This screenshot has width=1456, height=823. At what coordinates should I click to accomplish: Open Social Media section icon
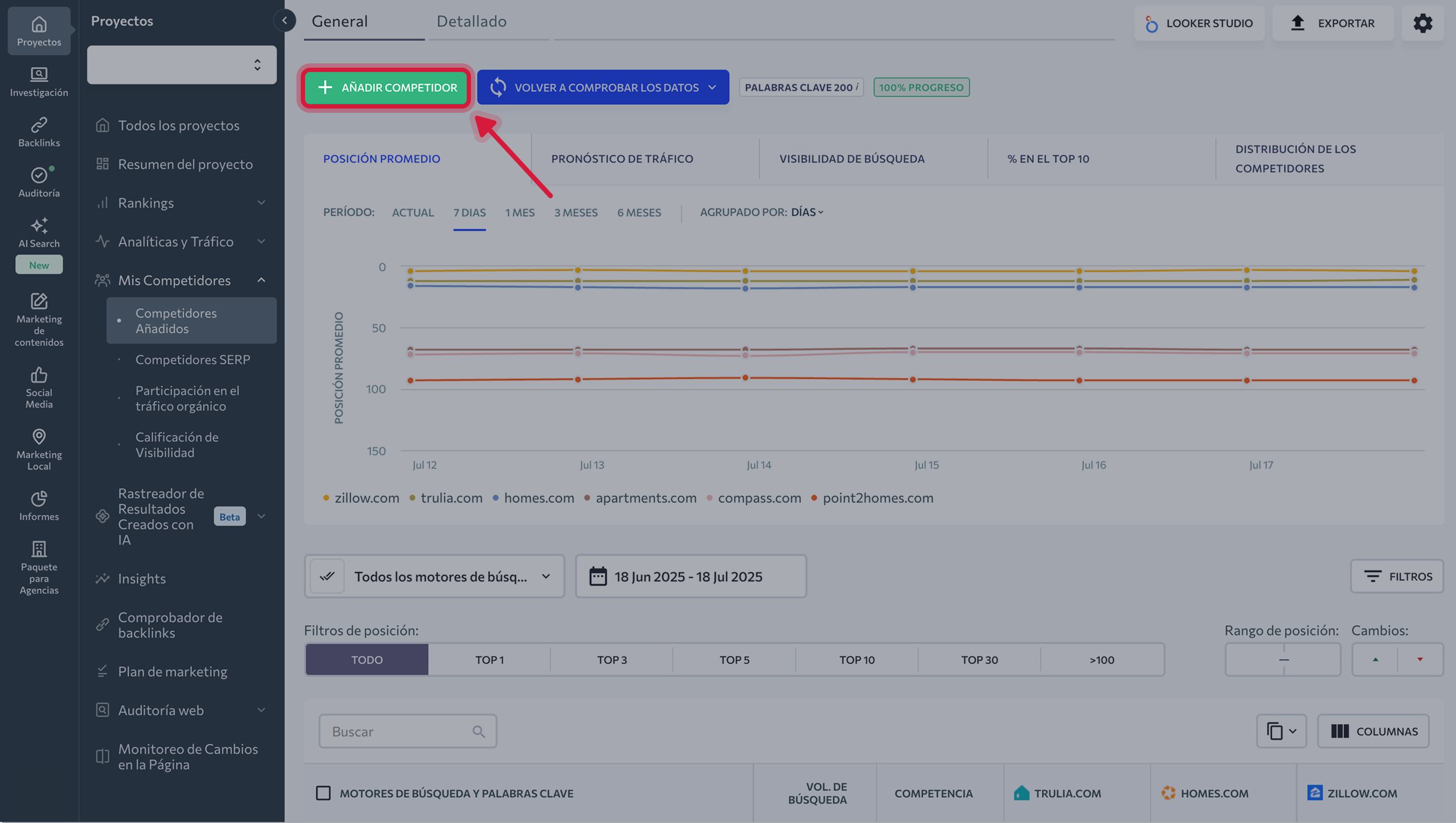[39, 374]
